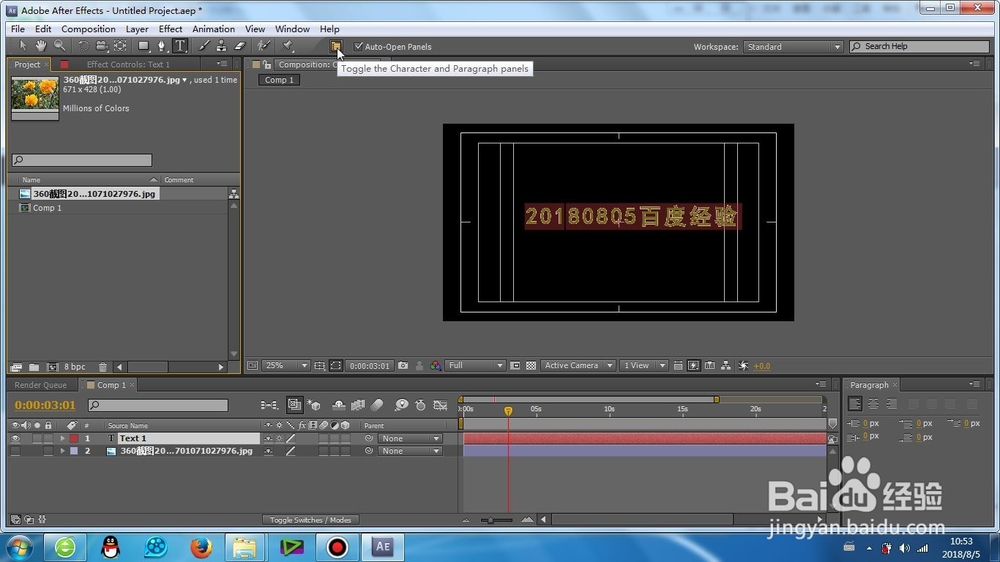
Task: Open the 25% magnification dropdown
Action: [x=286, y=366]
